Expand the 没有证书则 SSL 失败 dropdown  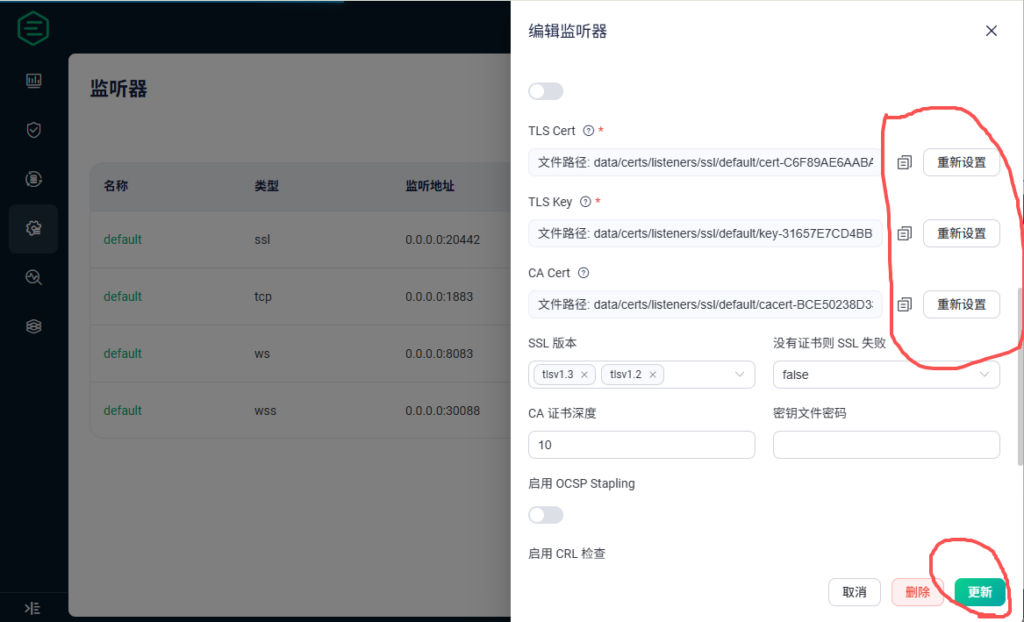985,374
